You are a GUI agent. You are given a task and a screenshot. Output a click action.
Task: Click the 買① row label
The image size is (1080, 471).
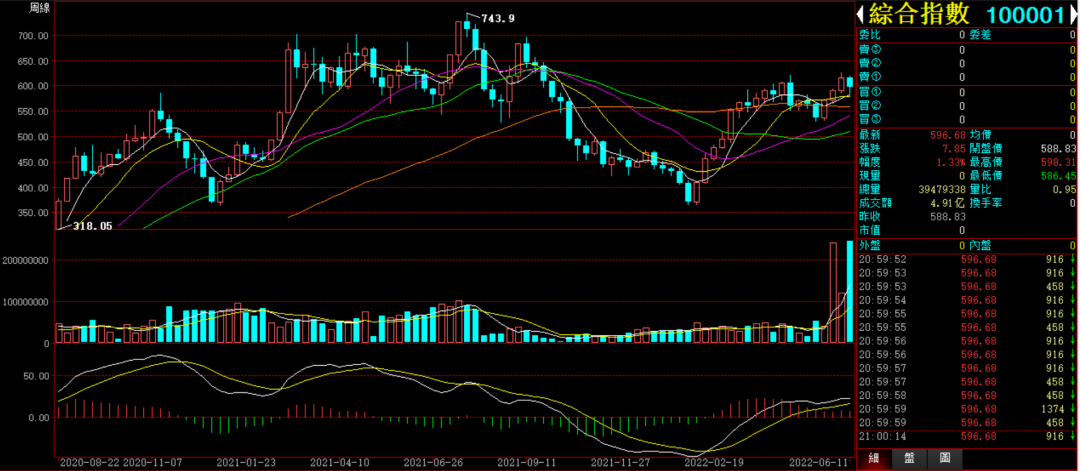click(x=869, y=92)
